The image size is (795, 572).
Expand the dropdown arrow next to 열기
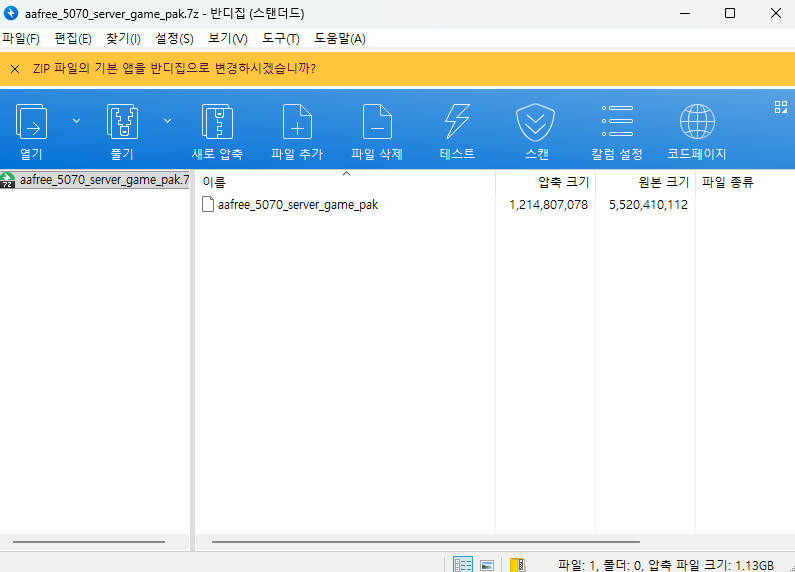[x=77, y=121]
